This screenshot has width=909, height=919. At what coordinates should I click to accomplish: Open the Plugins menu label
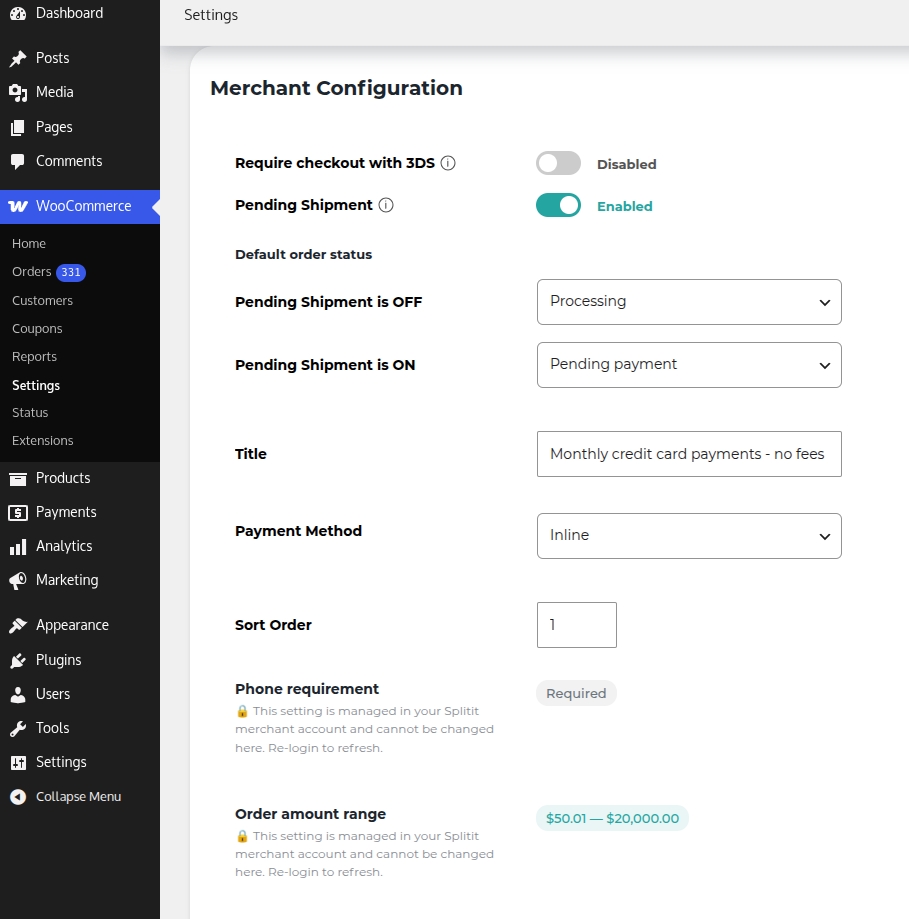tap(59, 660)
